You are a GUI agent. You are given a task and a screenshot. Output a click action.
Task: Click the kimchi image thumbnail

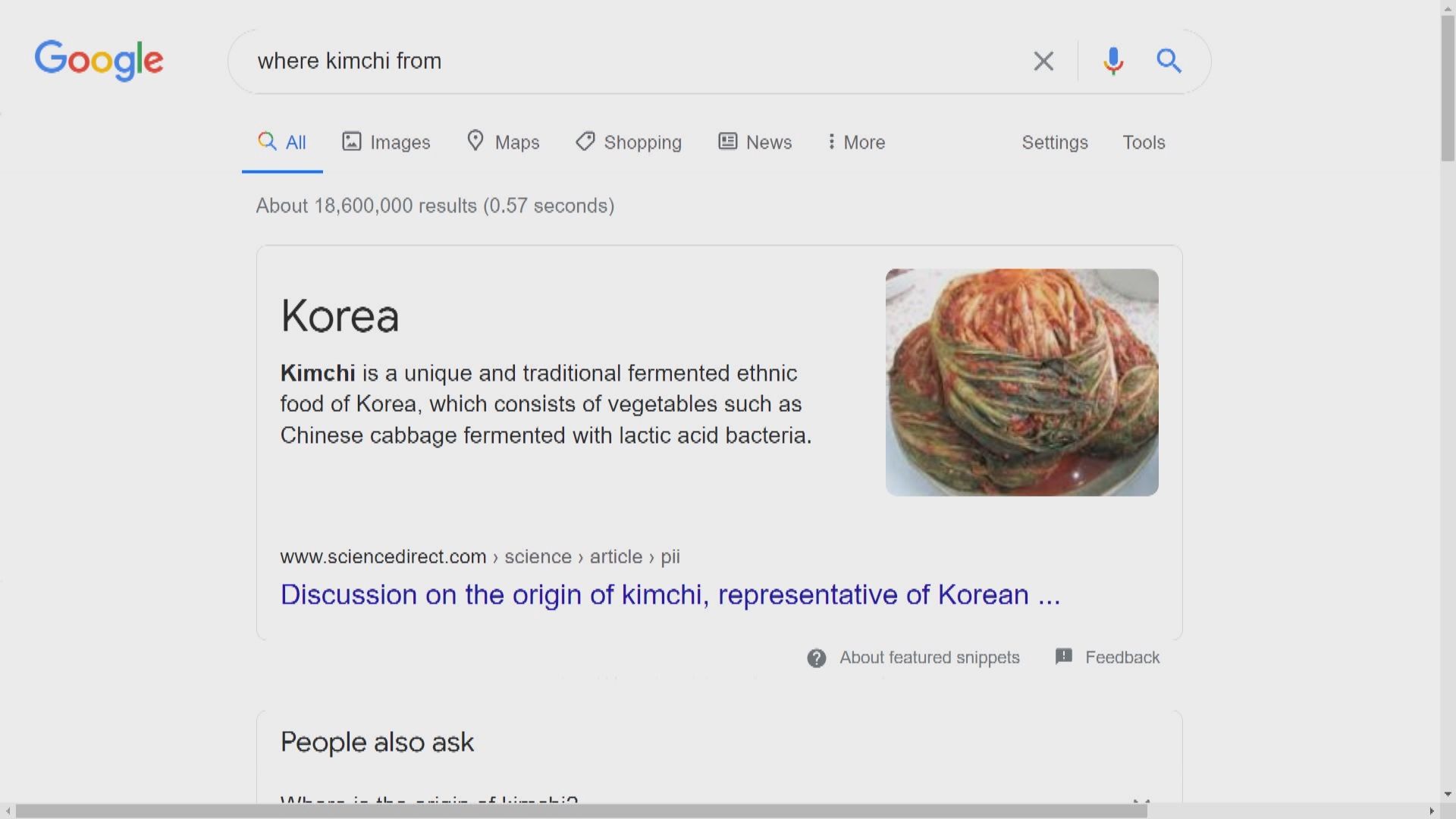point(1021,381)
